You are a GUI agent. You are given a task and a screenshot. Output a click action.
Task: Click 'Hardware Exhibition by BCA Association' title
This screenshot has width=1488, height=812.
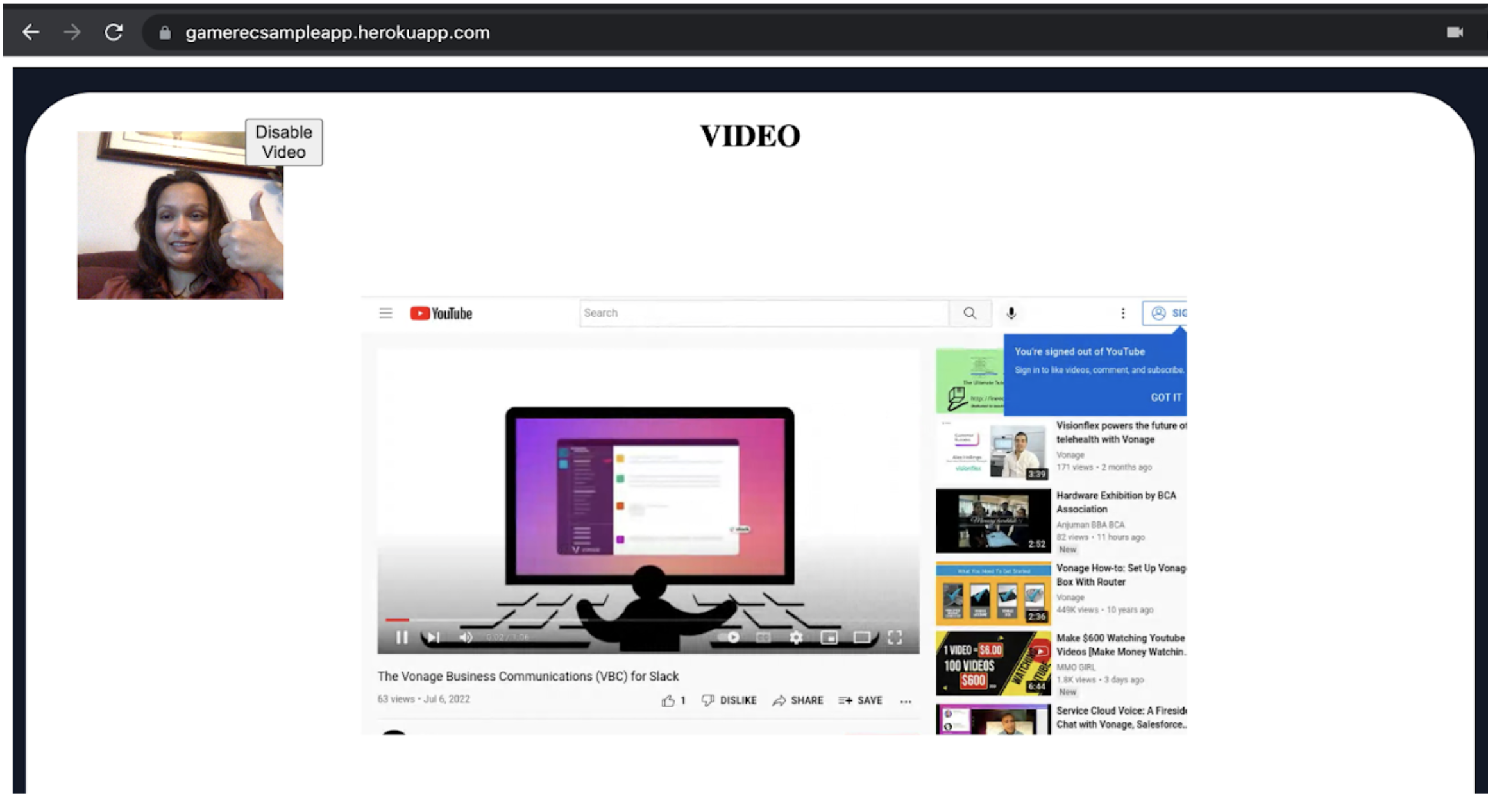pyautogui.click(x=1116, y=502)
